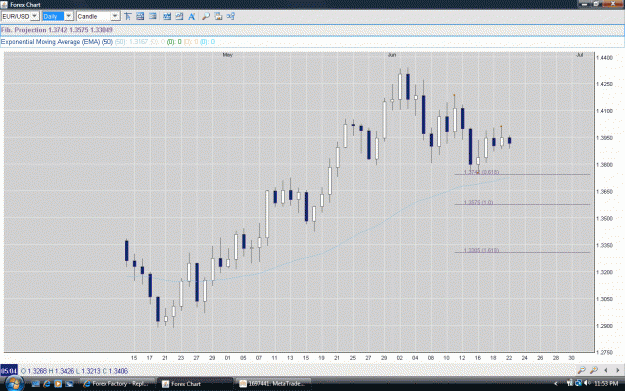Open the Daily timeframe dropdown arrow
Viewport: 625px width, 391px height.
(69, 16)
